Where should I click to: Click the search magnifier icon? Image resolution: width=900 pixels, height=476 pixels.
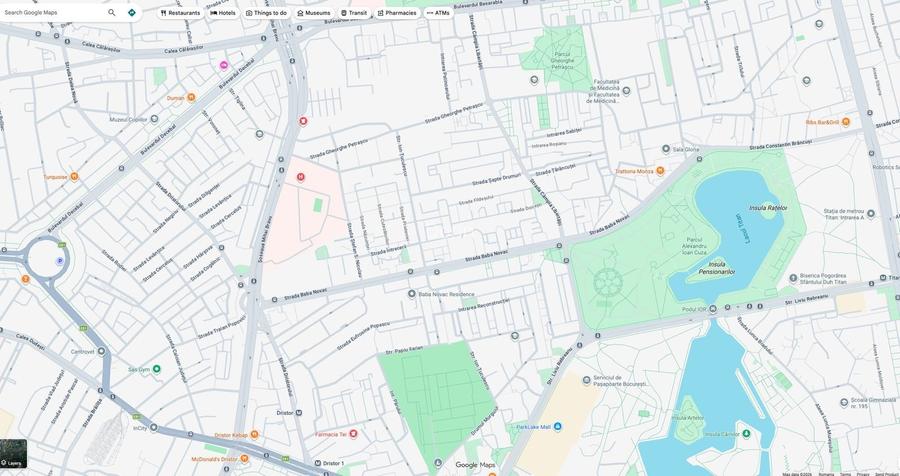(112, 13)
